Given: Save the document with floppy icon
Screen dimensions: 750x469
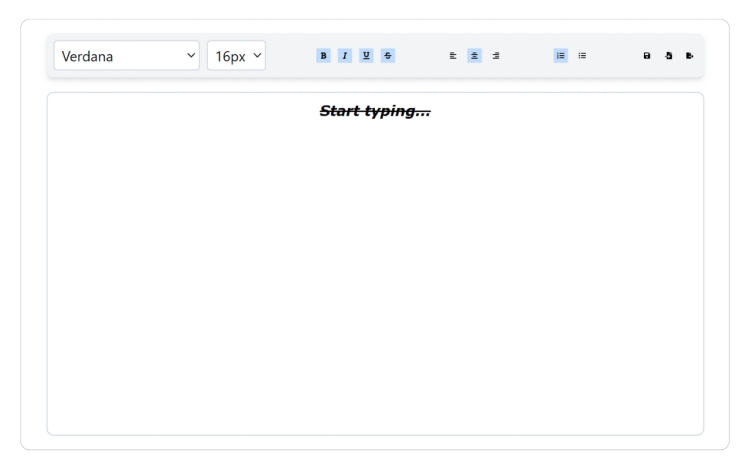Looking at the screenshot, I should [x=647, y=55].
